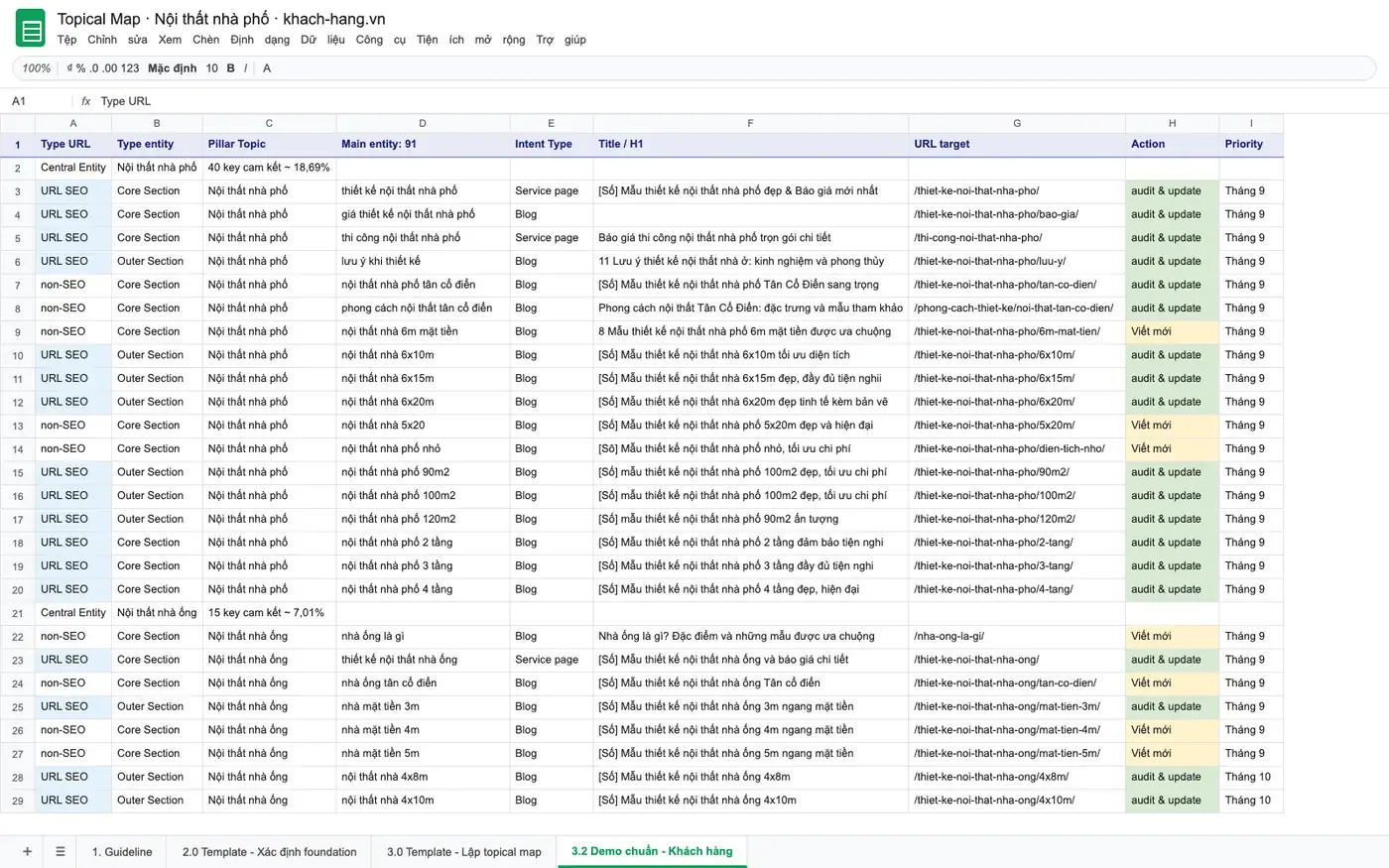Select Viết mới action in row 9
The height and width of the screenshot is (868, 1389).
tap(1172, 331)
